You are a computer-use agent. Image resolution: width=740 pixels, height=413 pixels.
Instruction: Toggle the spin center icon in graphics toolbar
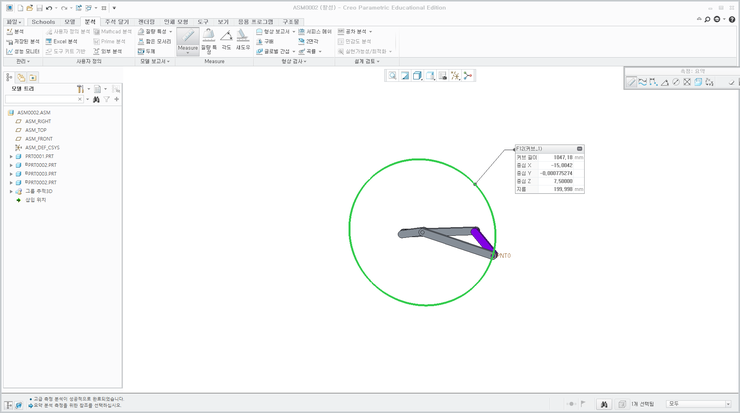tap(468, 76)
